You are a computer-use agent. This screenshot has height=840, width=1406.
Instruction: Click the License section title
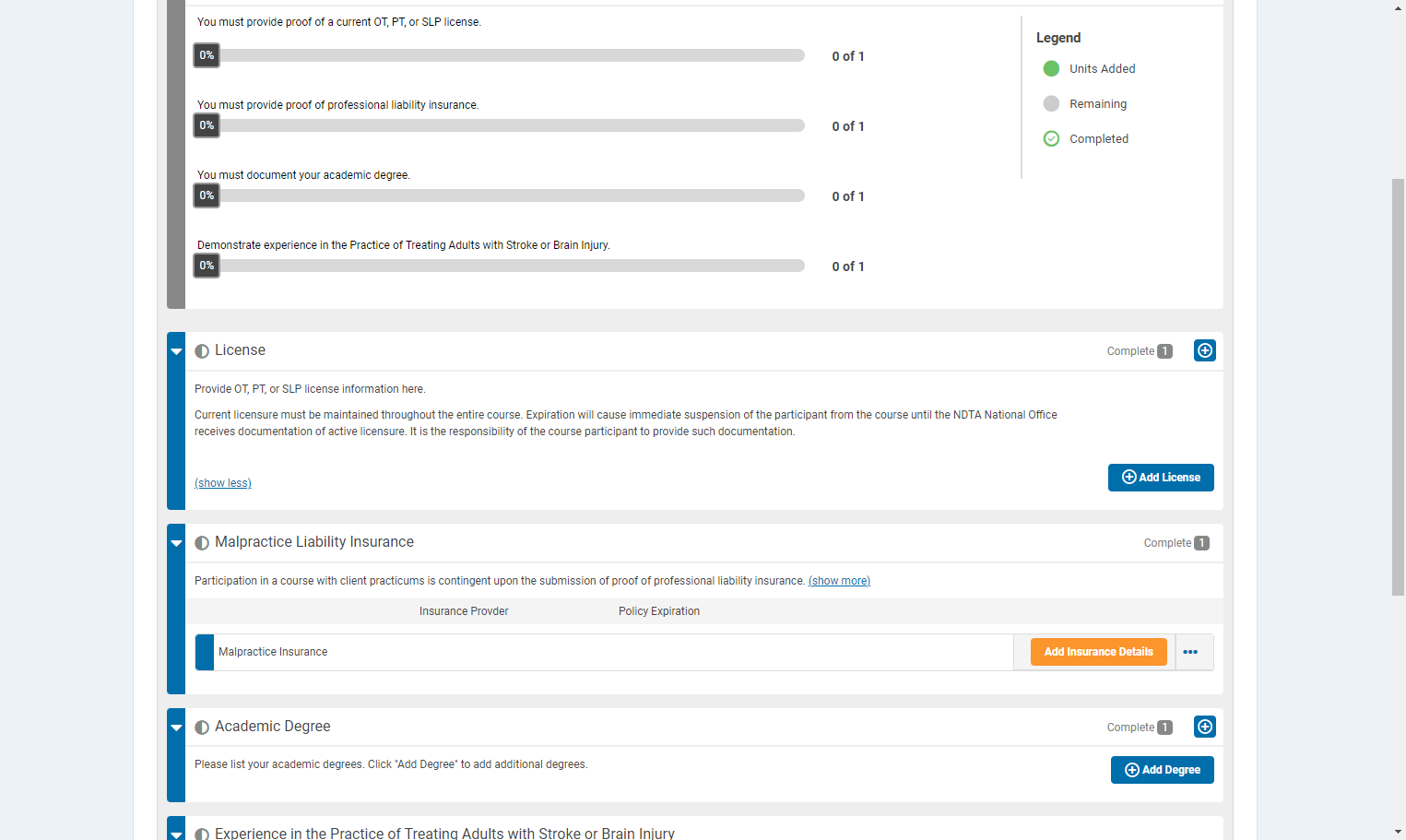tap(240, 350)
